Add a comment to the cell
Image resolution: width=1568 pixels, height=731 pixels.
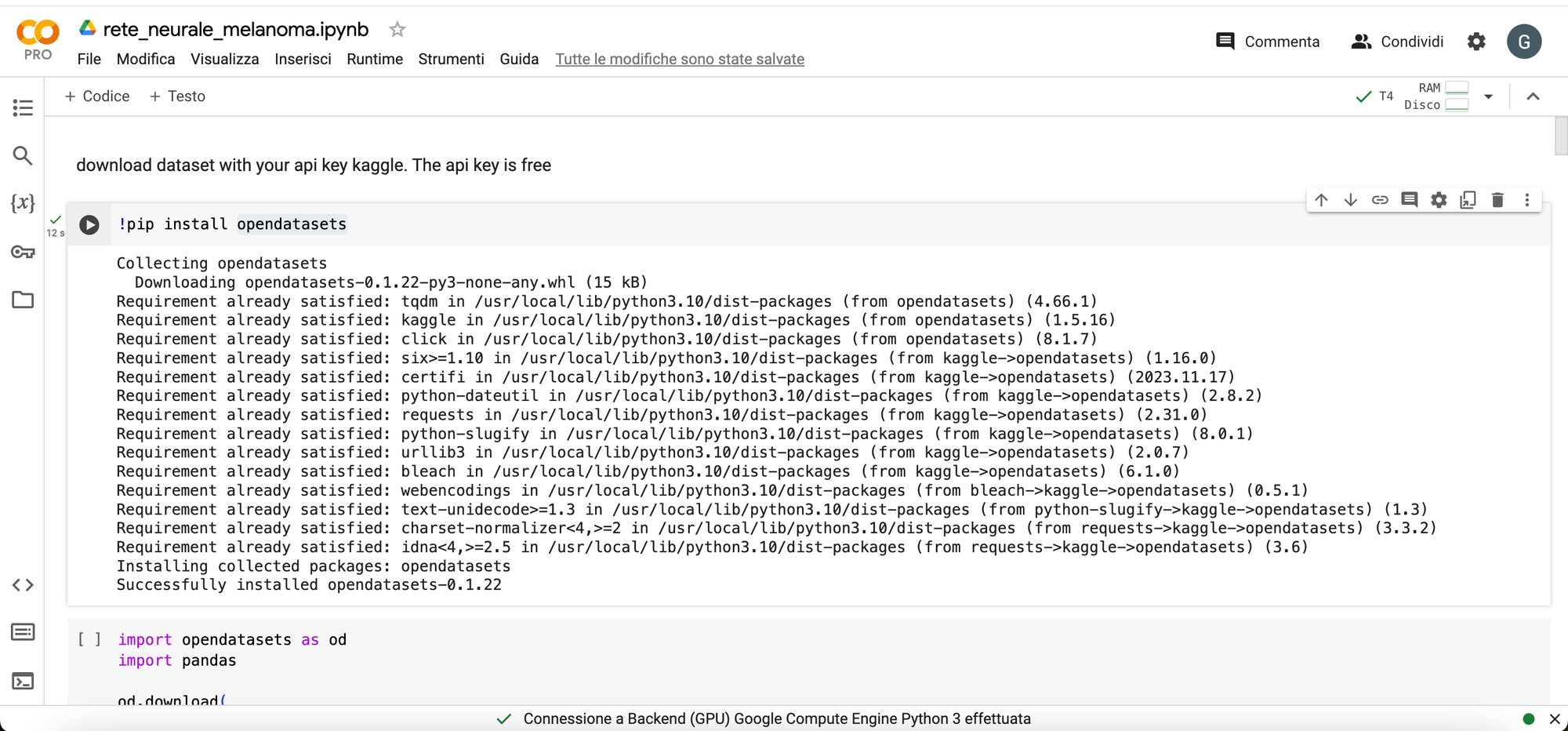[1410, 200]
